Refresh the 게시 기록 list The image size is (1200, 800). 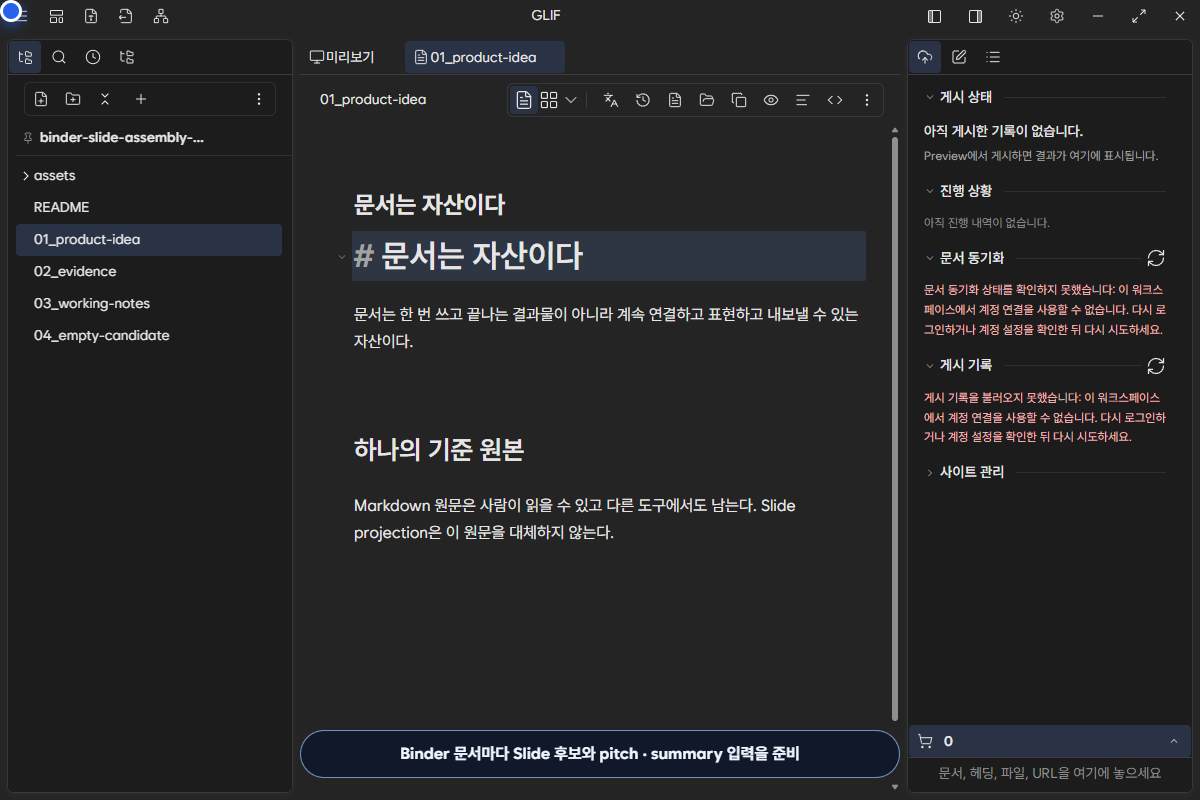[x=1156, y=365]
